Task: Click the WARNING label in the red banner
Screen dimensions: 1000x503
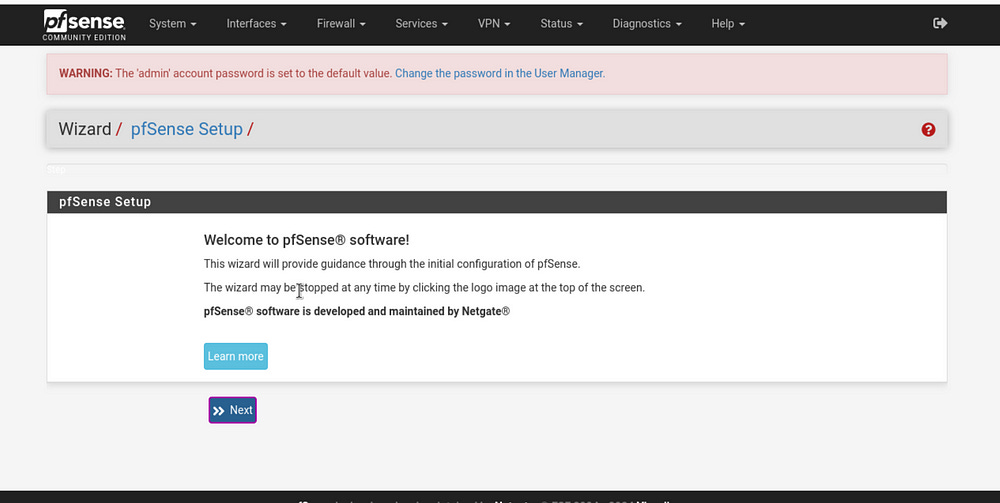Action: click(x=85, y=73)
